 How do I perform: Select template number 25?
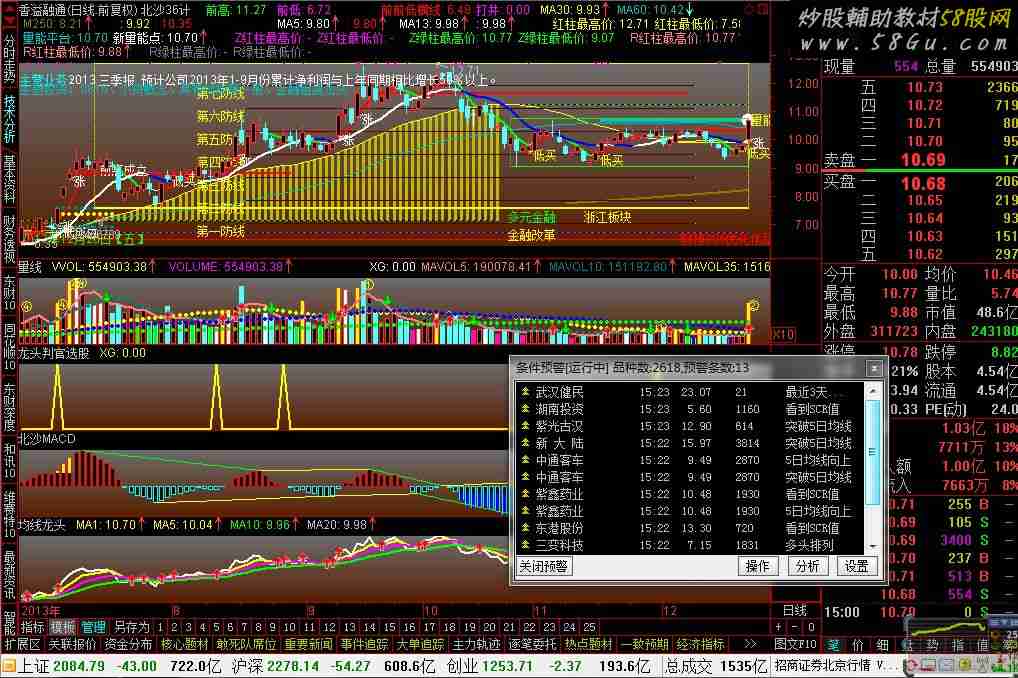(x=589, y=627)
